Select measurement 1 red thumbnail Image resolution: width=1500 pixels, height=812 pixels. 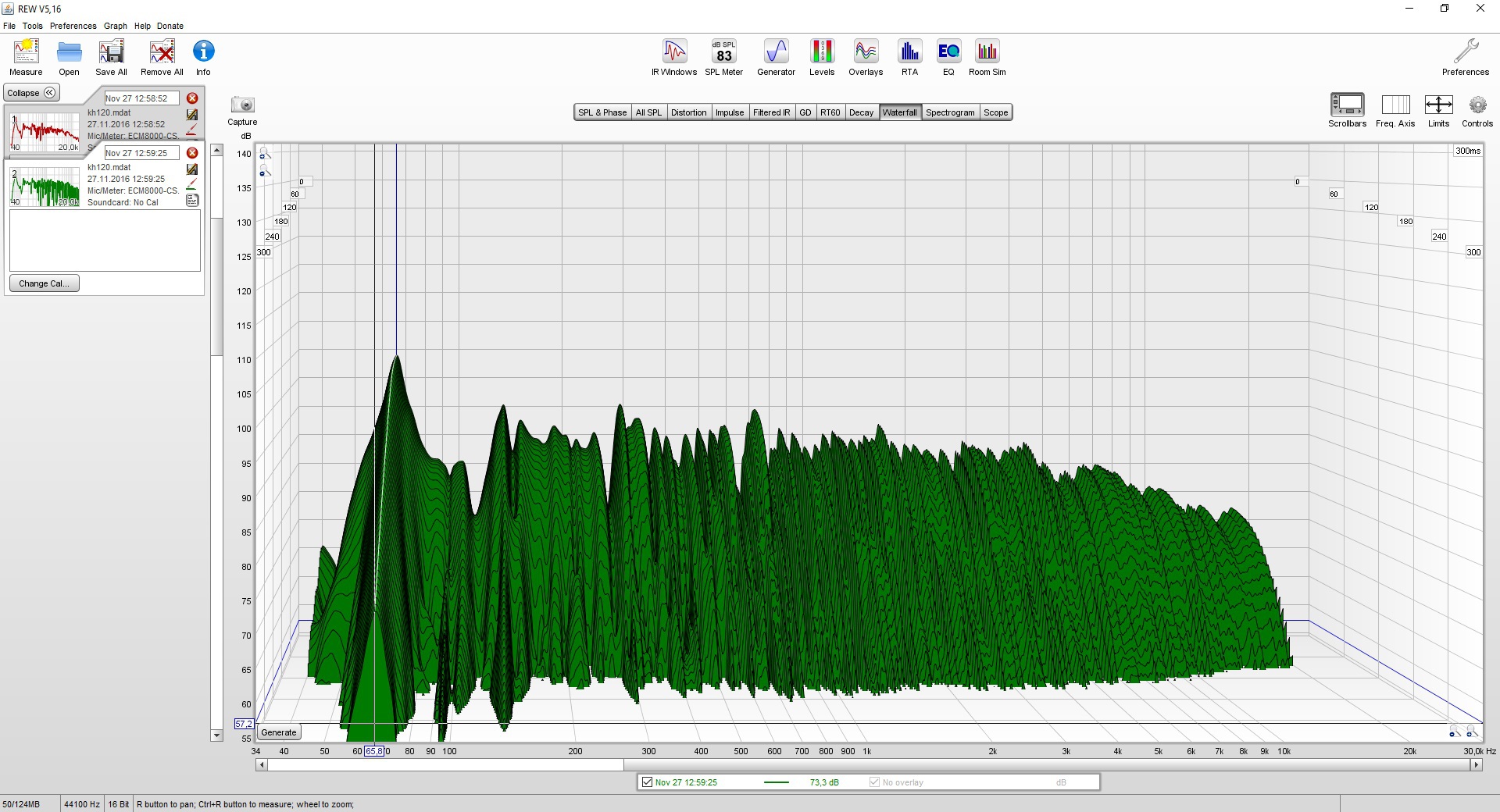[45, 132]
